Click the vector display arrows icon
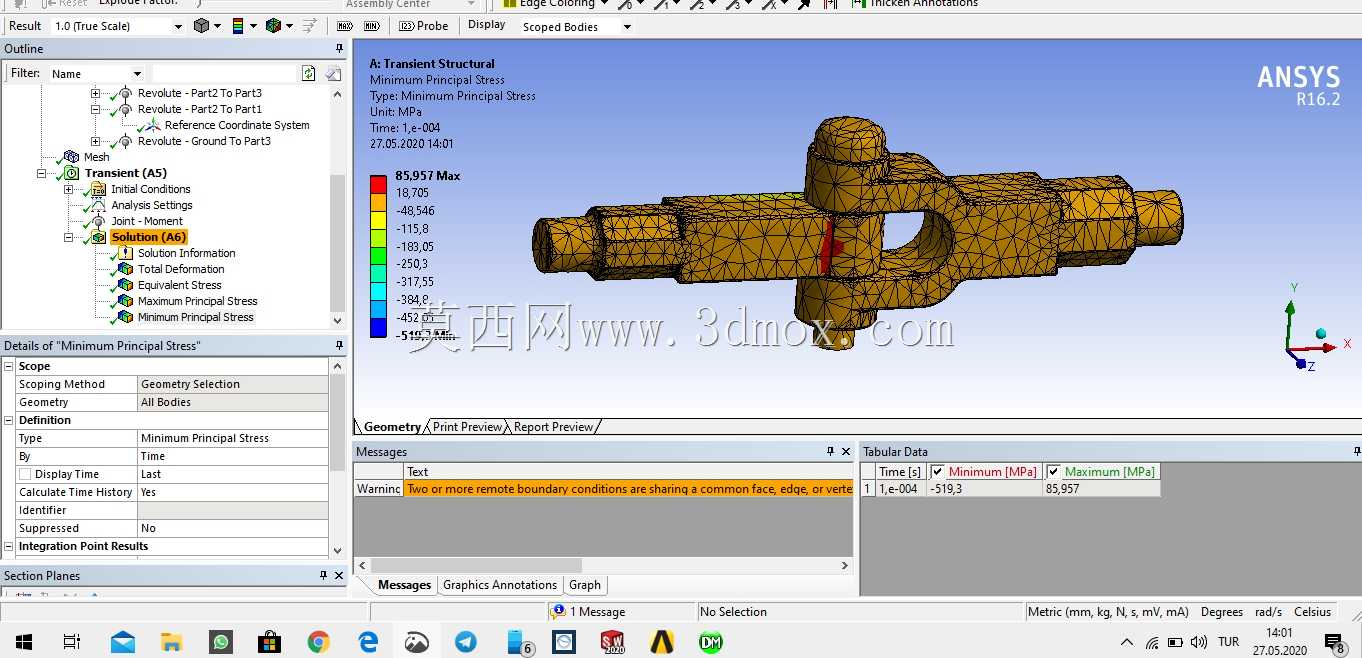The height and width of the screenshot is (658, 1362). click(310, 26)
